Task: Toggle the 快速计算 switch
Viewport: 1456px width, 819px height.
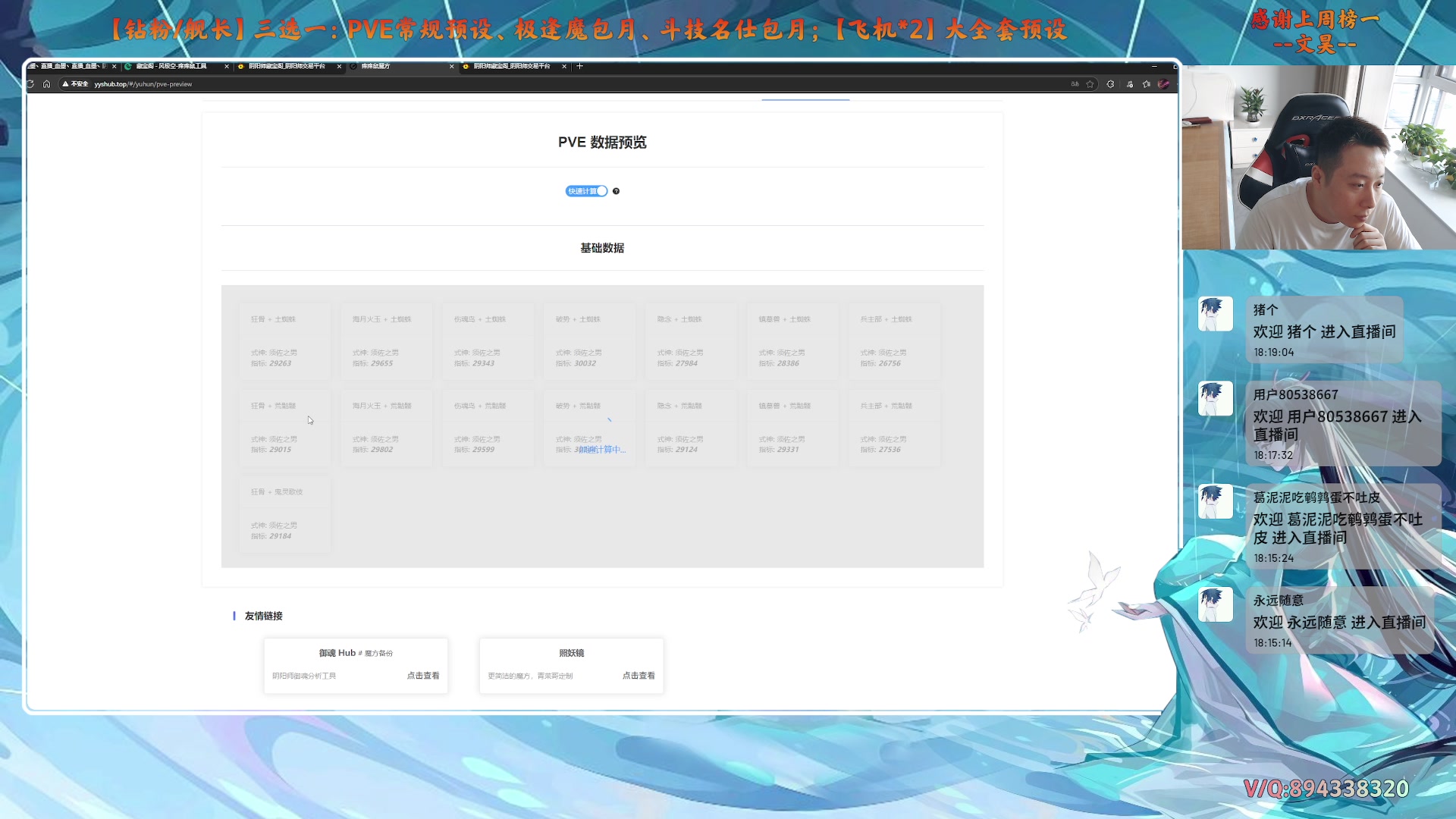Action: [x=586, y=191]
